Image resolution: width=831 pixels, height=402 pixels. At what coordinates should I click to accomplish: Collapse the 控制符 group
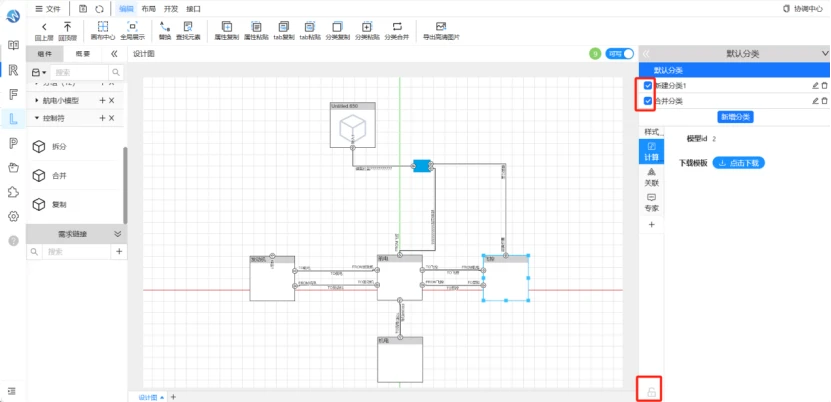point(37,118)
